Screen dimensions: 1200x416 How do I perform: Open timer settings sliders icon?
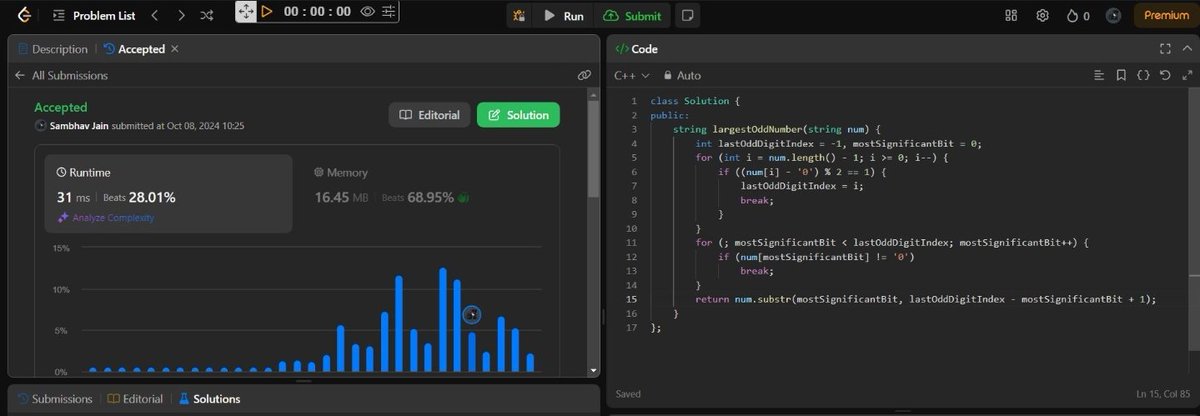(x=388, y=13)
